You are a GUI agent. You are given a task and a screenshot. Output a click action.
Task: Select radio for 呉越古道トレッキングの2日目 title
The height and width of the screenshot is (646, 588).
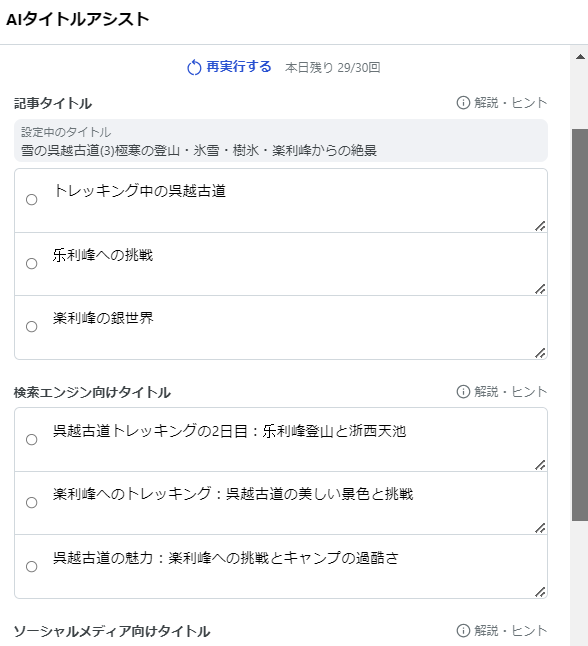click(x=32, y=440)
